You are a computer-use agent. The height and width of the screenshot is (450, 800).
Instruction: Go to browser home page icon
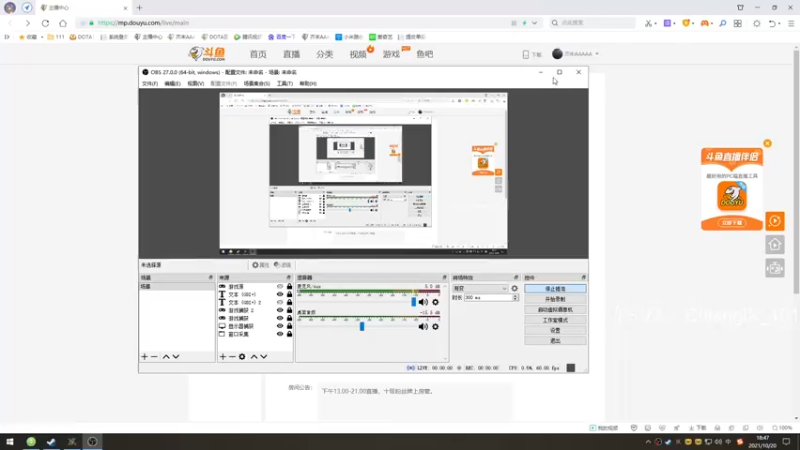click(x=63, y=23)
